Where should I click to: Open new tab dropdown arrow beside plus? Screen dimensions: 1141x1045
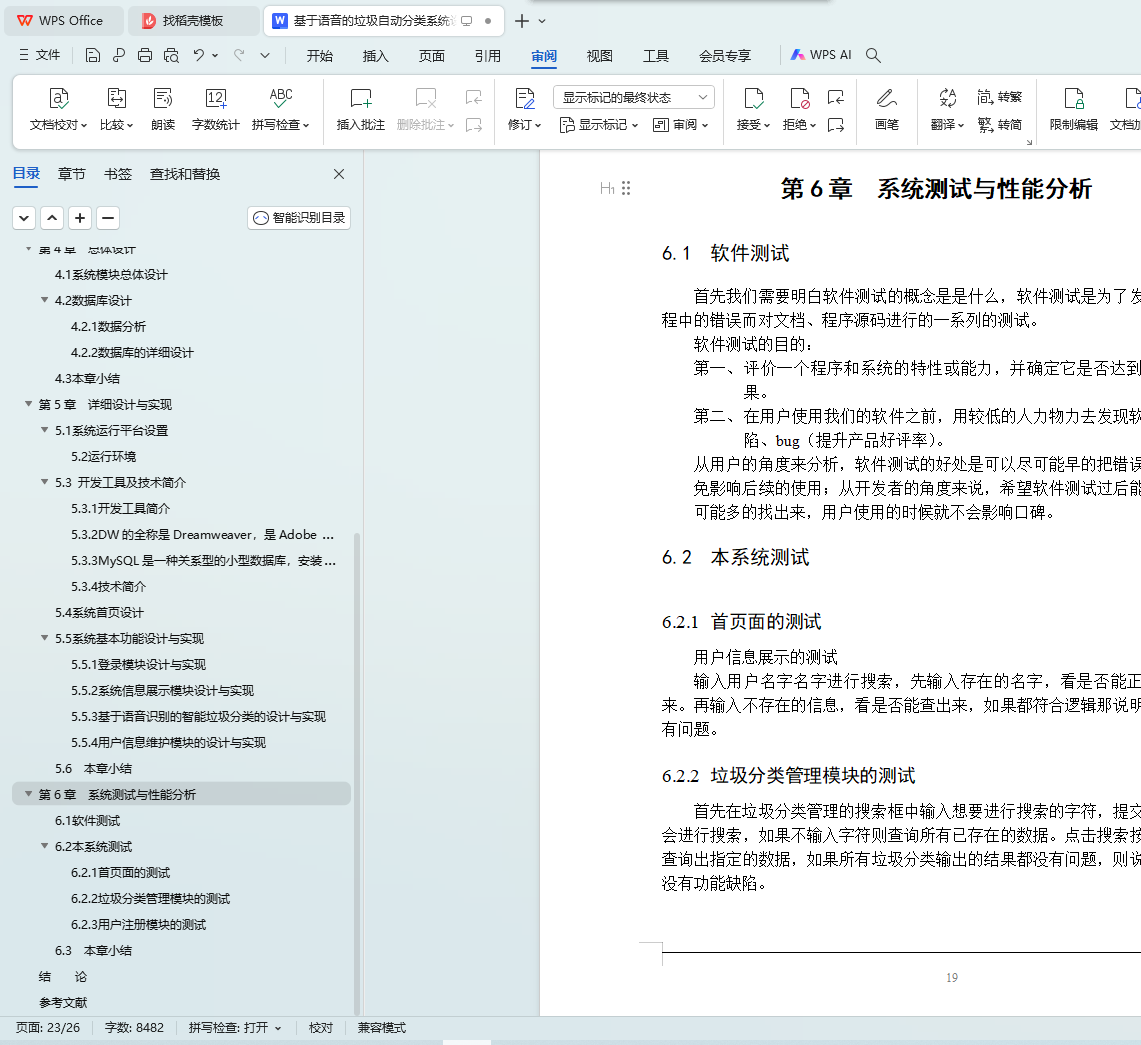[542, 21]
